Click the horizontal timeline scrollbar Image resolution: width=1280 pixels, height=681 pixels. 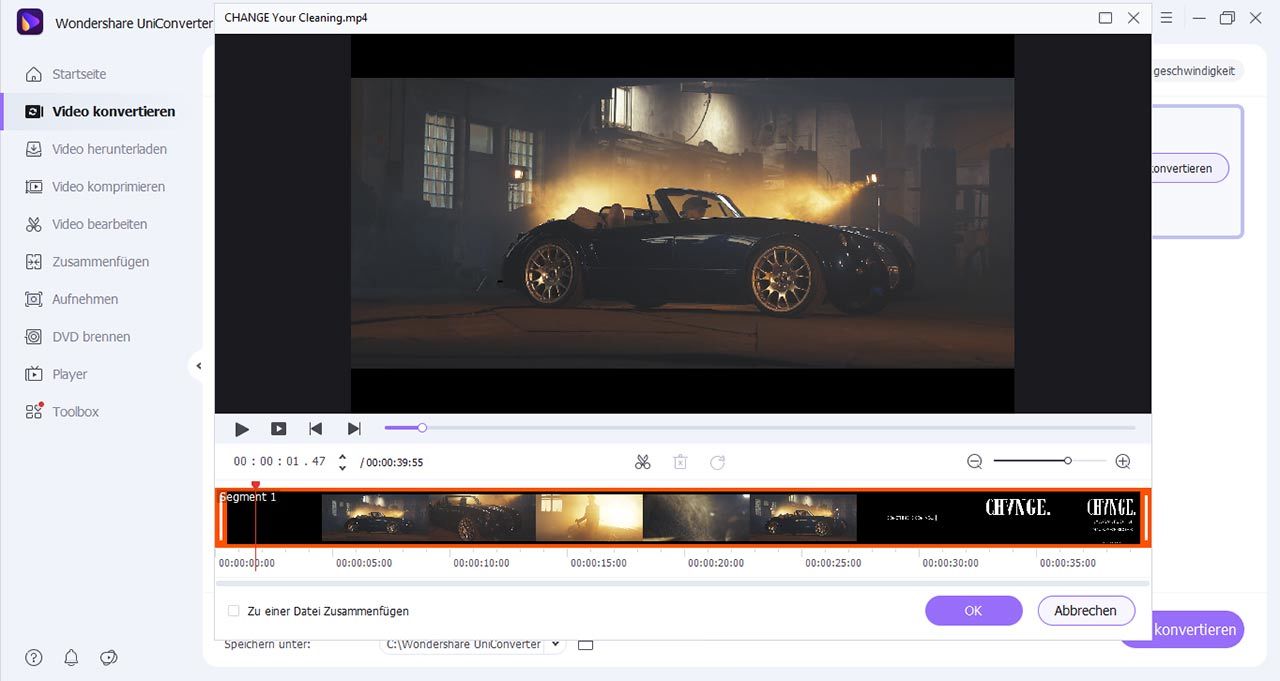coord(683,583)
